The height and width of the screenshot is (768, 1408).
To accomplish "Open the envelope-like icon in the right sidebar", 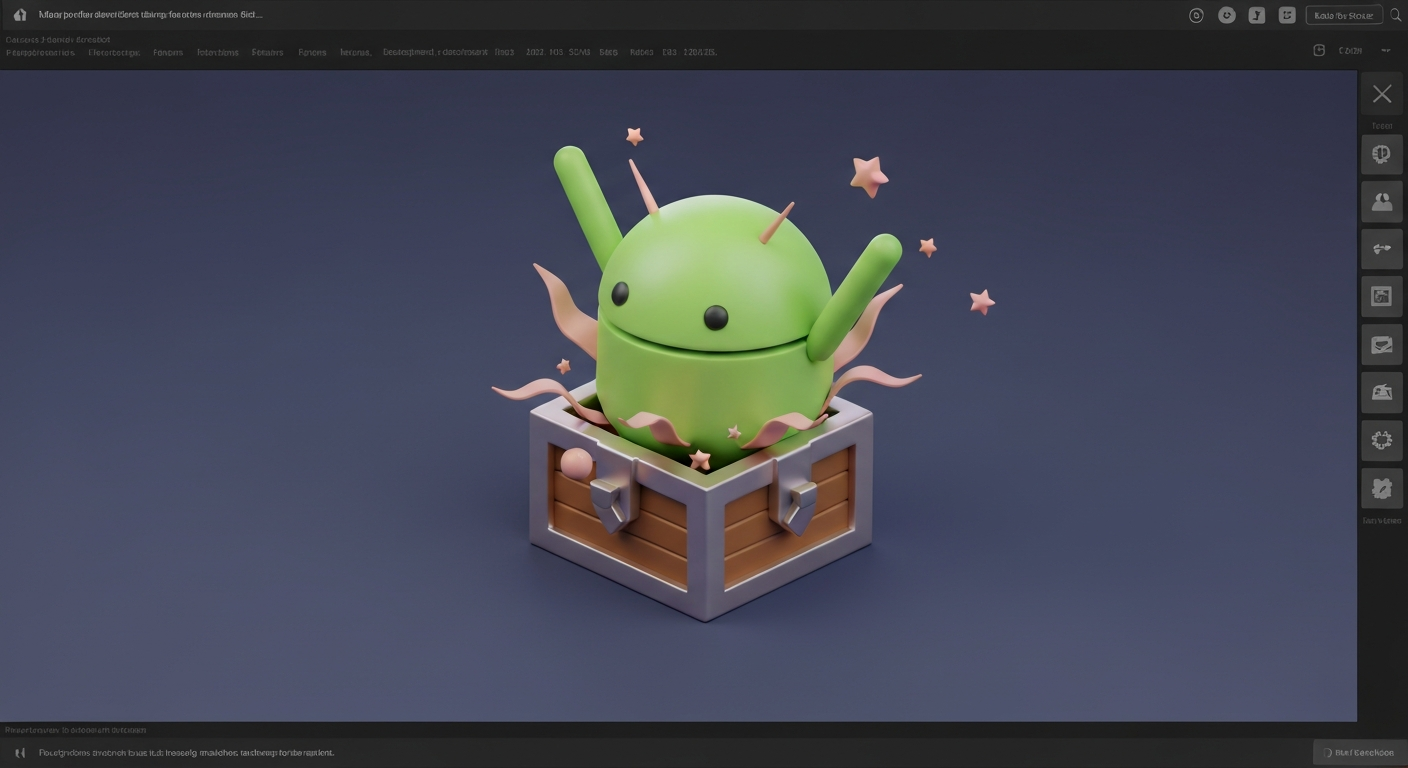I will point(1381,345).
